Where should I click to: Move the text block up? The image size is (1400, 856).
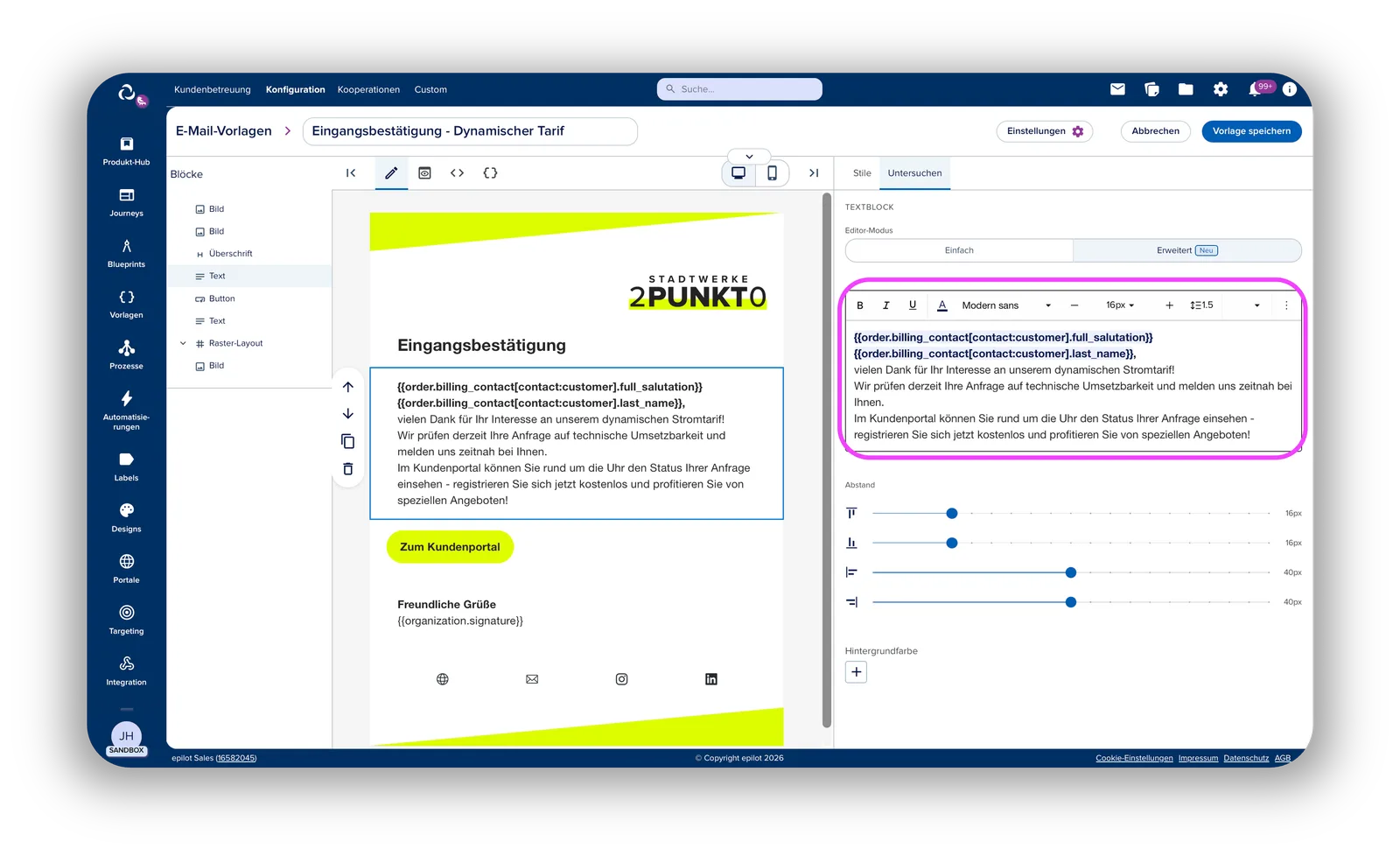[348, 387]
